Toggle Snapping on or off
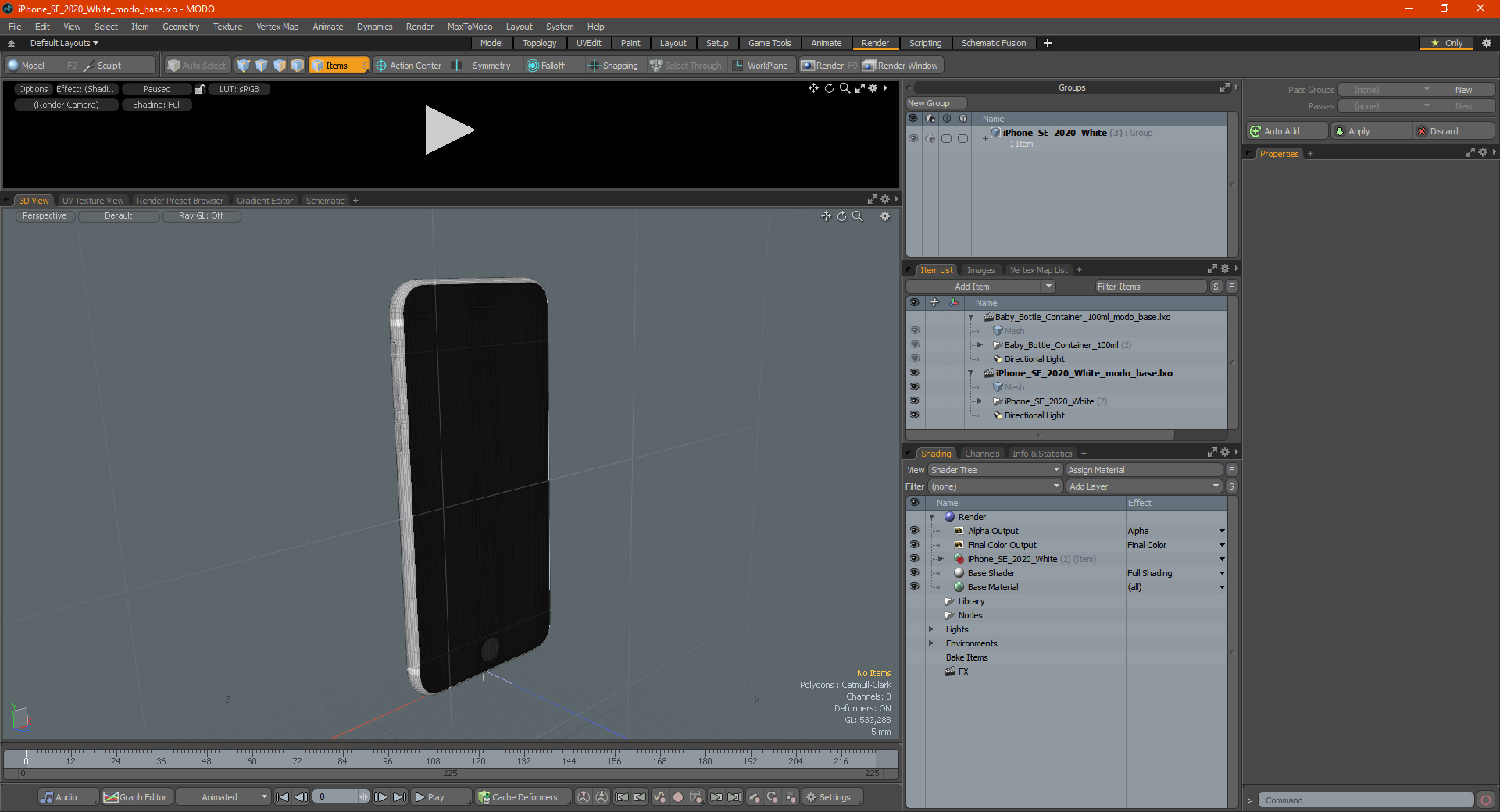This screenshot has height=812, width=1500. coord(613,66)
